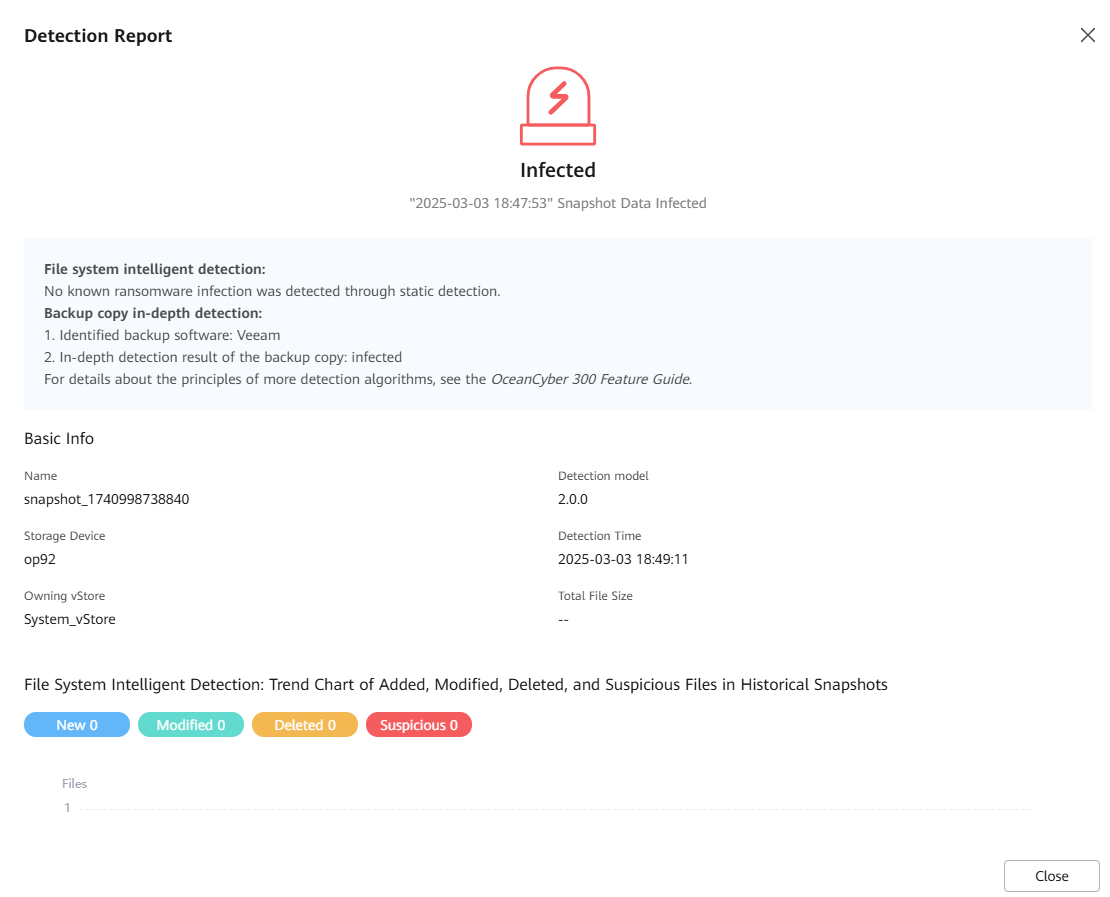This screenshot has height=897, width=1110.
Task: Toggle the Modified 0 legend series
Action: (x=191, y=725)
